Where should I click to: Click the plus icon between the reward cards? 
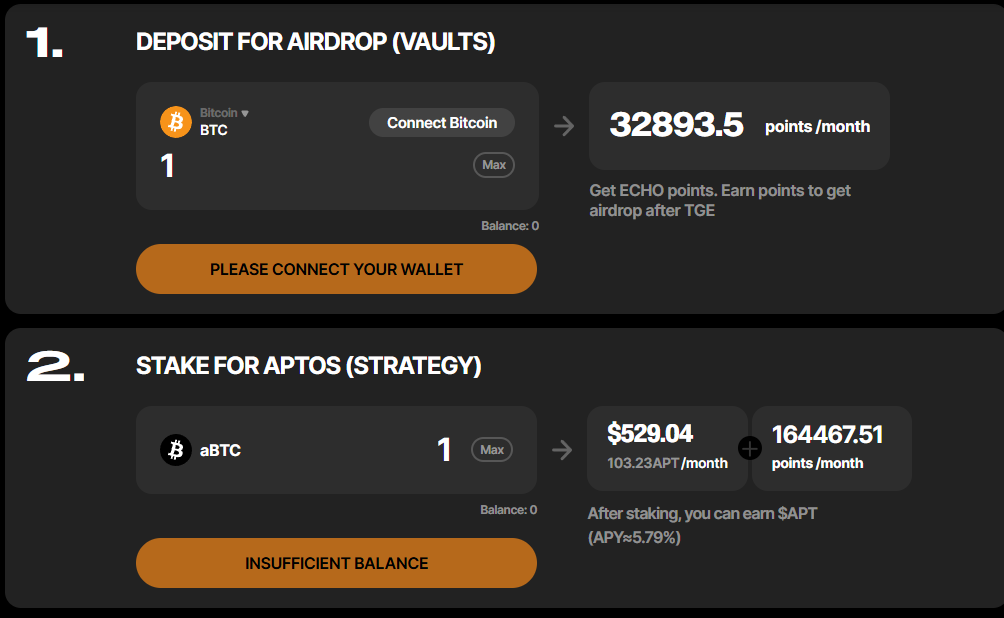click(750, 448)
